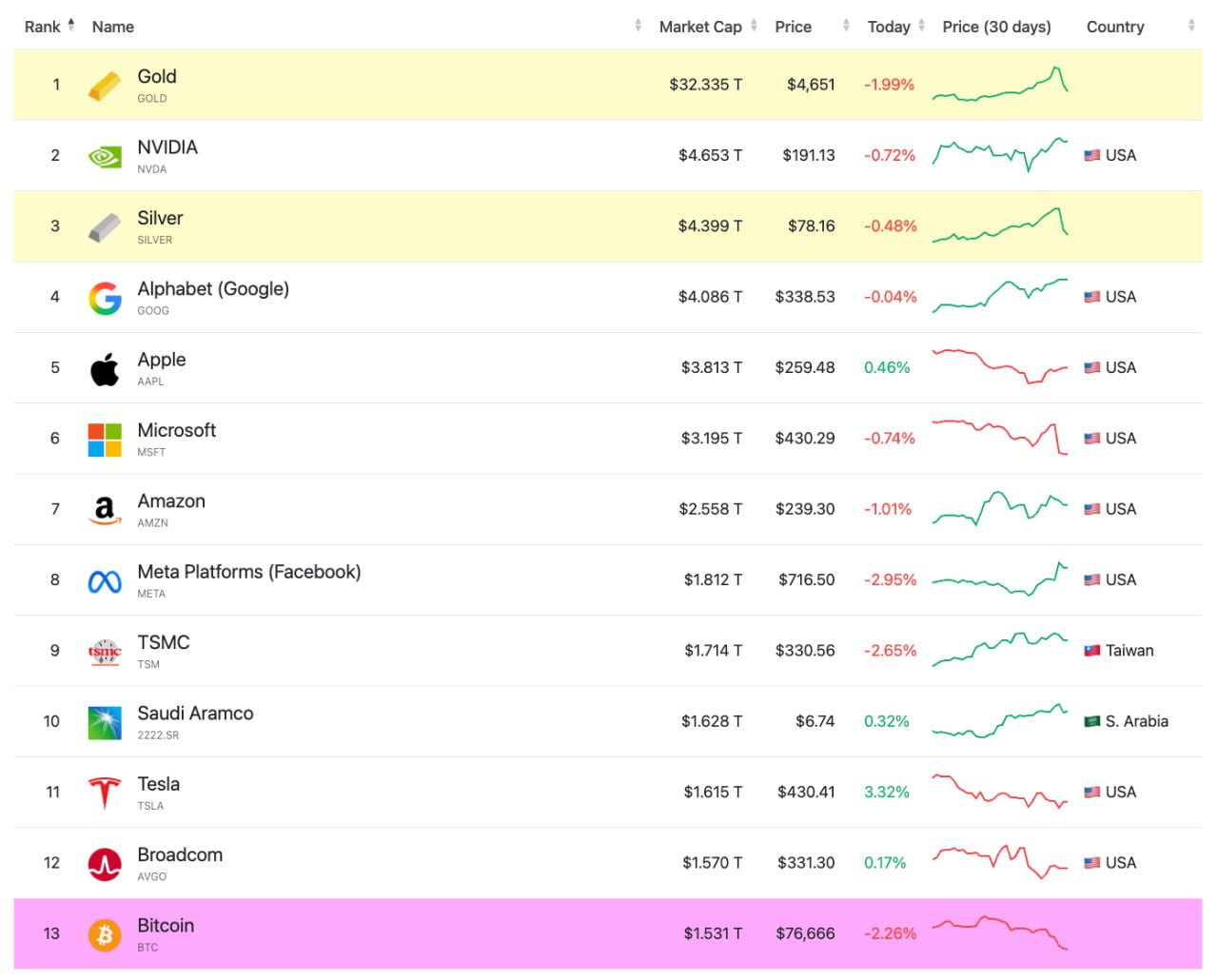Open the Saudi Aramco name link
The image size is (1218, 980).
coord(195,714)
